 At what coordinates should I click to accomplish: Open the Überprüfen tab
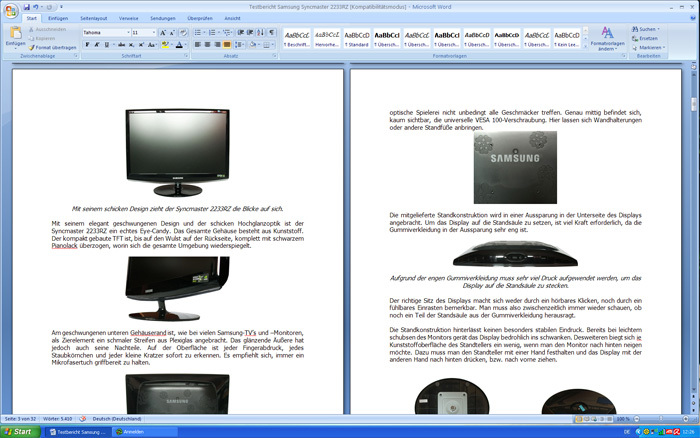(x=200, y=18)
